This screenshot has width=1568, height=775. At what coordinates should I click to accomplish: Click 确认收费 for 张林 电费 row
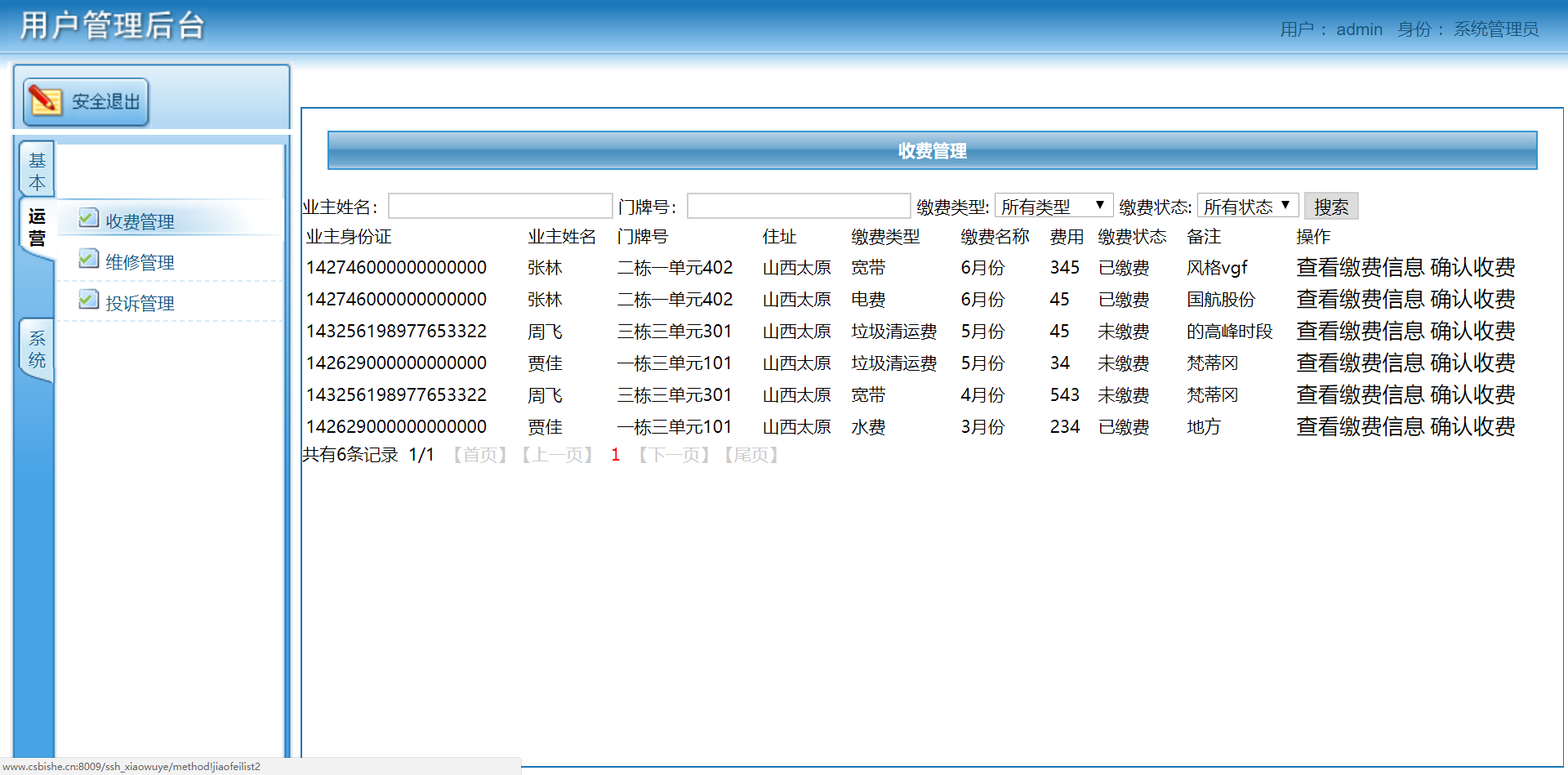point(1472,299)
